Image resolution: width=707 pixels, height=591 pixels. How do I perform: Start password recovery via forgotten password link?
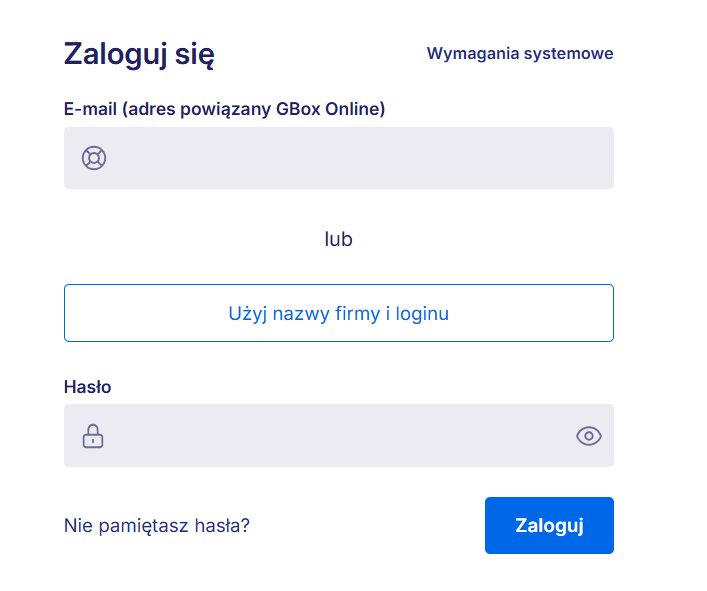pos(156,525)
